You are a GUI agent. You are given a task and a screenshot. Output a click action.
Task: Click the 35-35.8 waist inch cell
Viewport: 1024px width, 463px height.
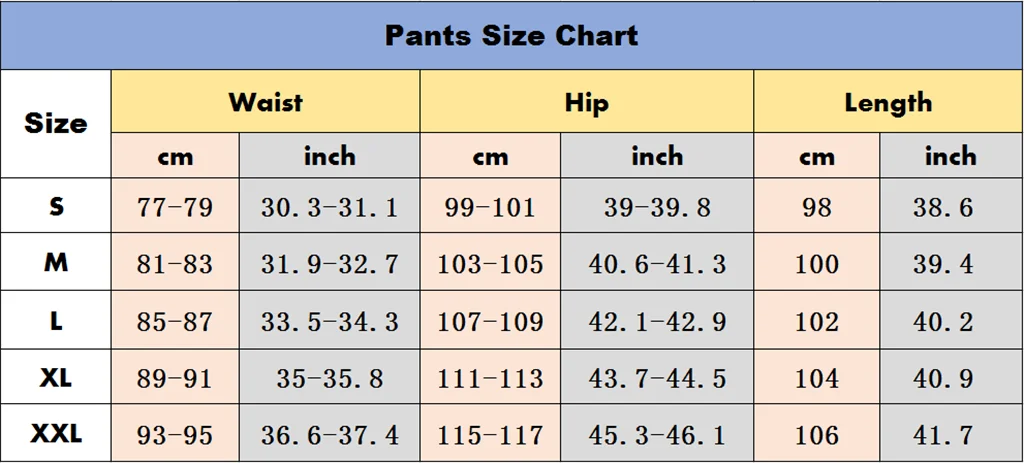coord(330,377)
